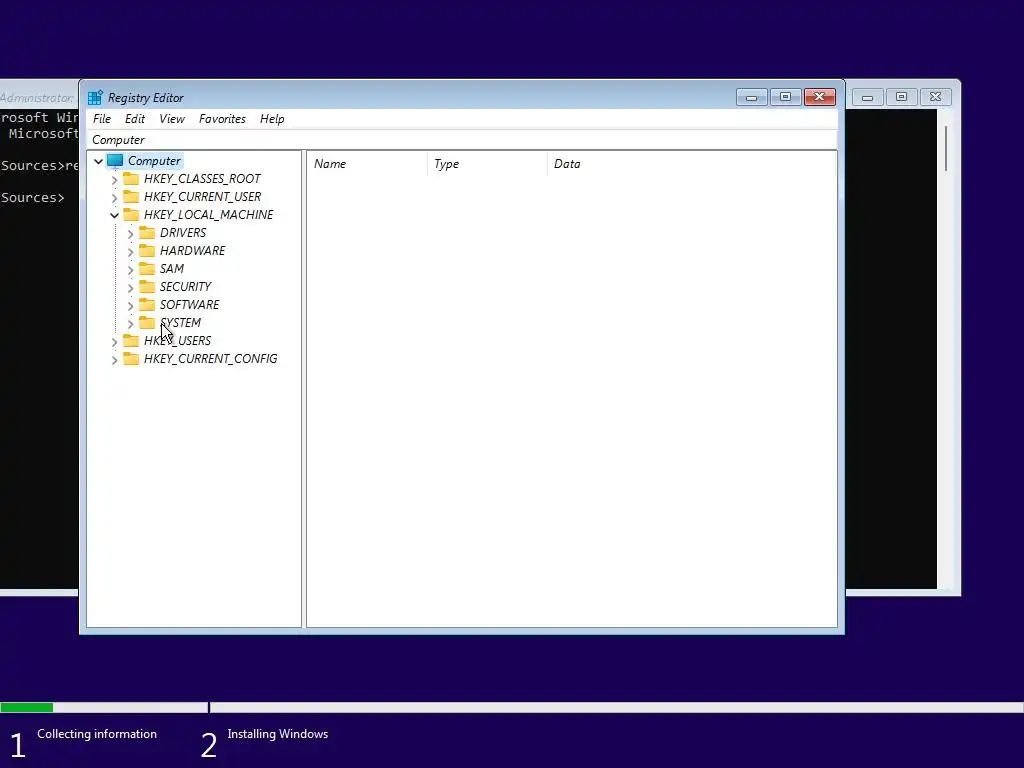The height and width of the screenshot is (768, 1024).
Task: Click the Type column header
Action: coord(487,164)
